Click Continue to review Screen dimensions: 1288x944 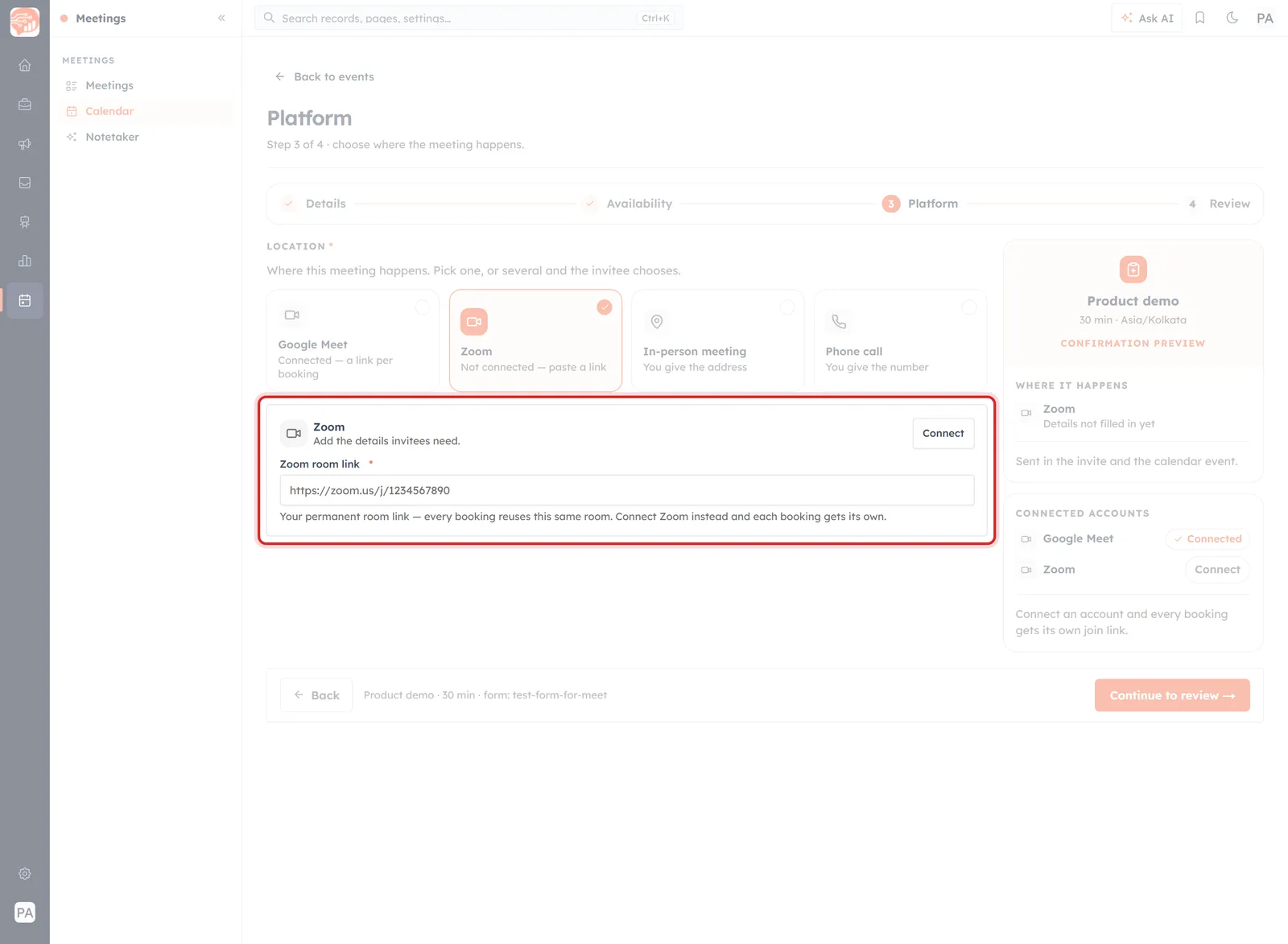click(x=1172, y=695)
